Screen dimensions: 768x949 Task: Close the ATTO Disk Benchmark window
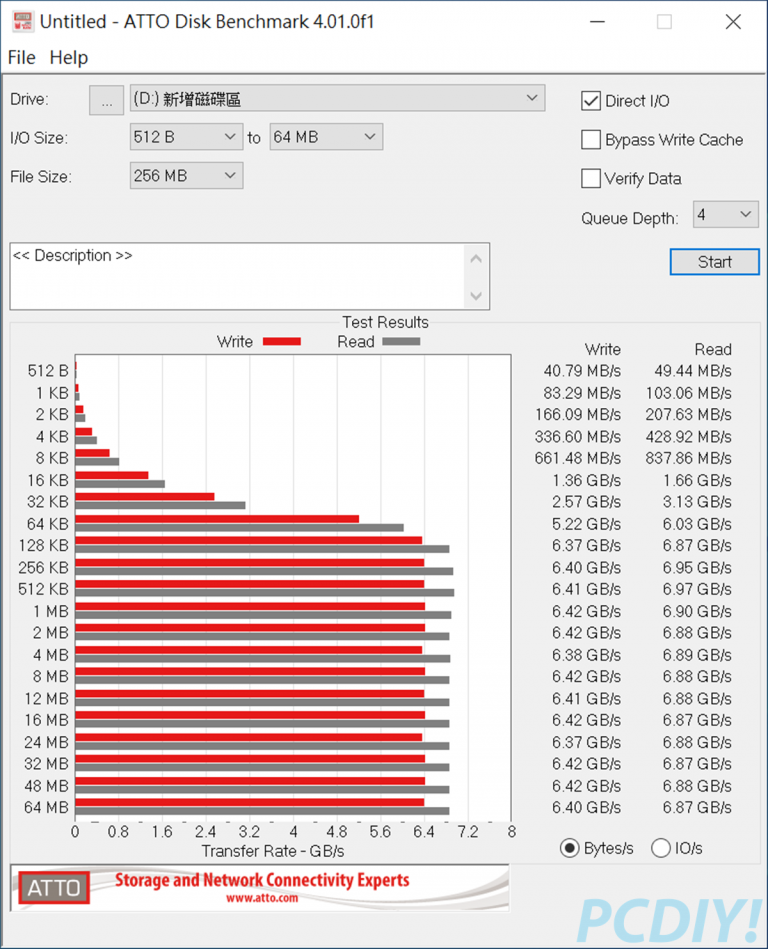pyautogui.click(x=733, y=22)
